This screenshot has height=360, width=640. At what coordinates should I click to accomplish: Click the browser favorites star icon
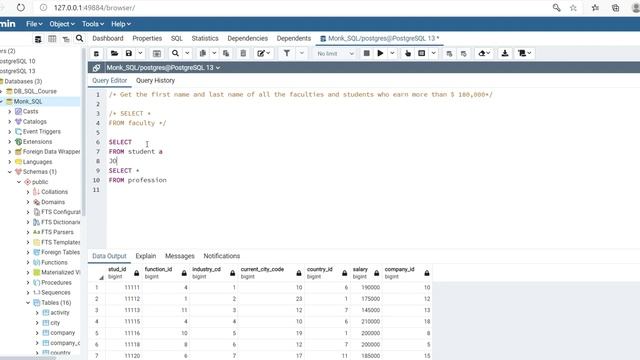573,8
